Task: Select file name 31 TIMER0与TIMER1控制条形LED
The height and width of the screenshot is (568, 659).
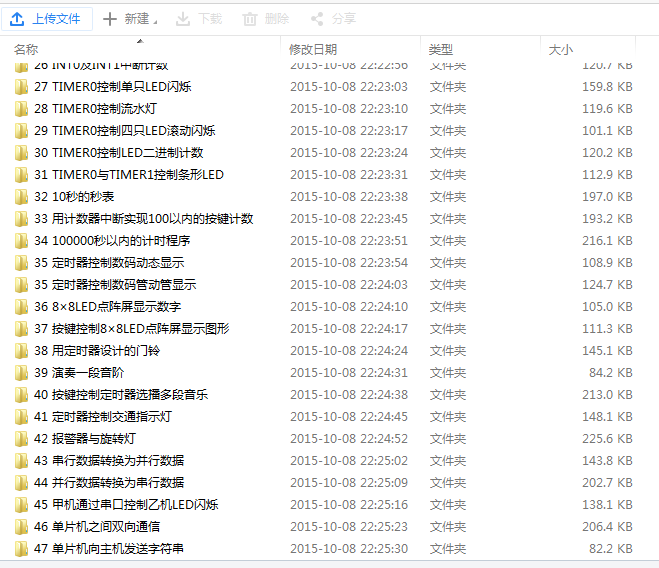Action: point(129,174)
